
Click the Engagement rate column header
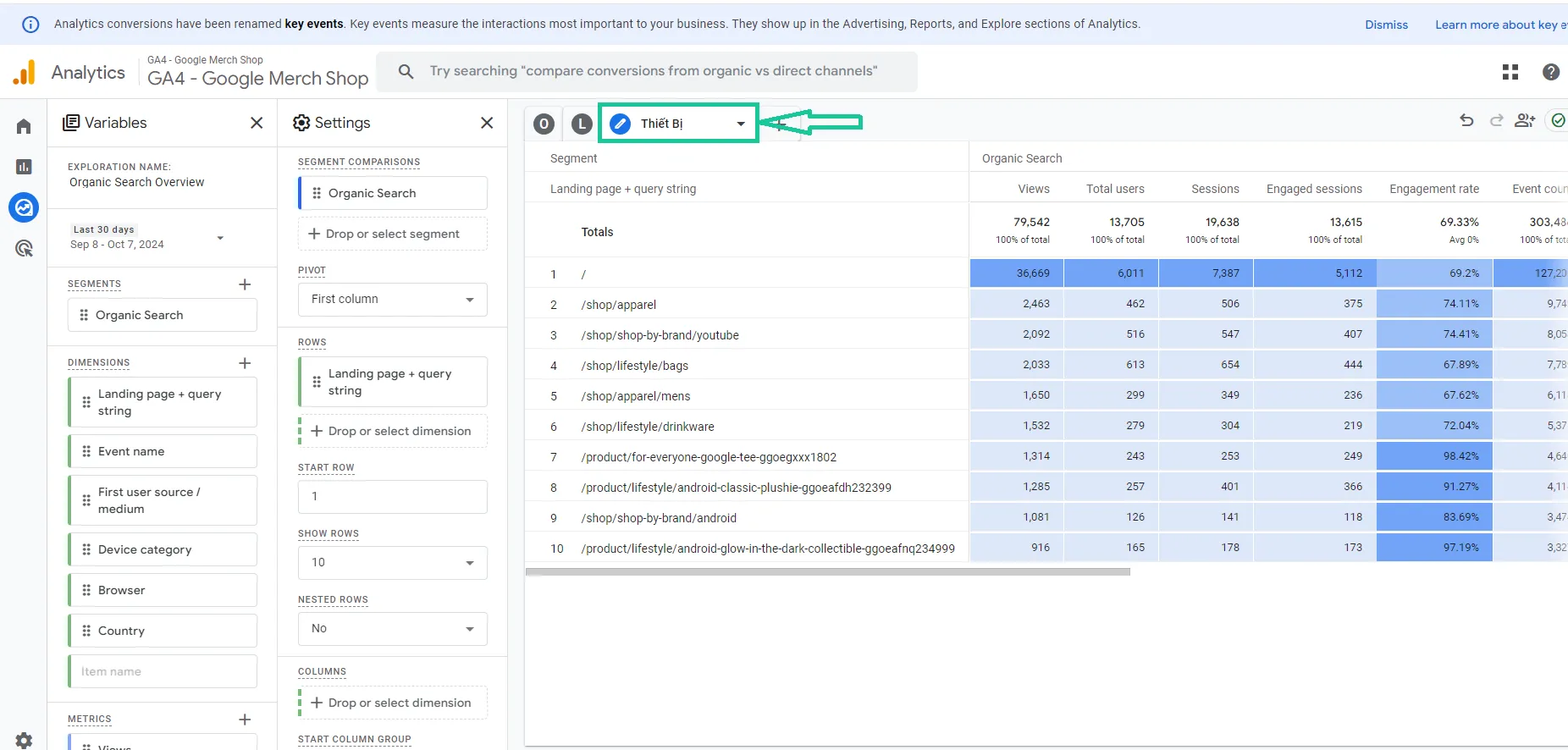[1434, 189]
